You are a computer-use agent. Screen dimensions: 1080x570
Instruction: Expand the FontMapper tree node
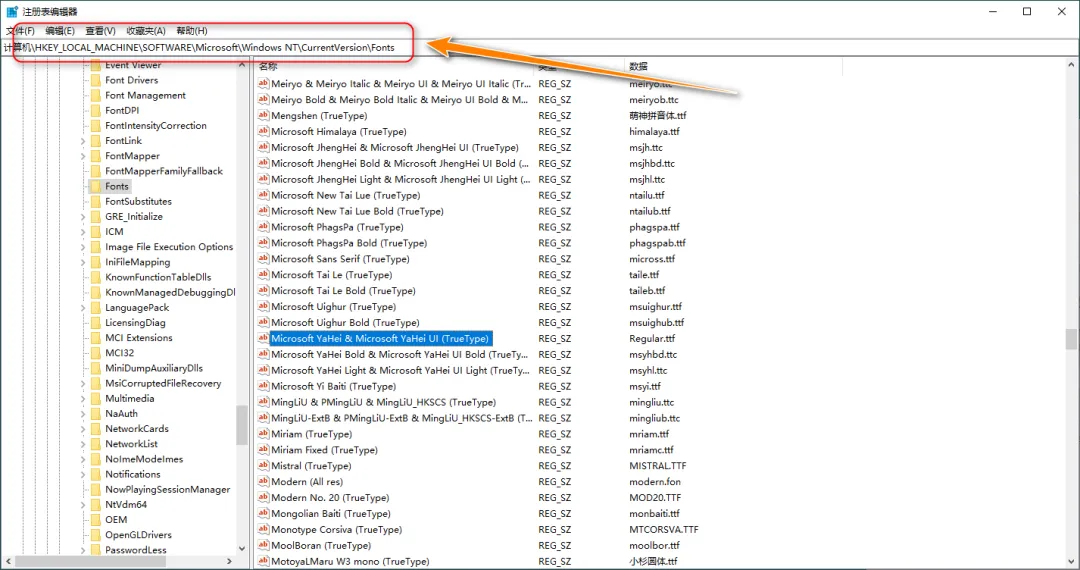tap(83, 156)
